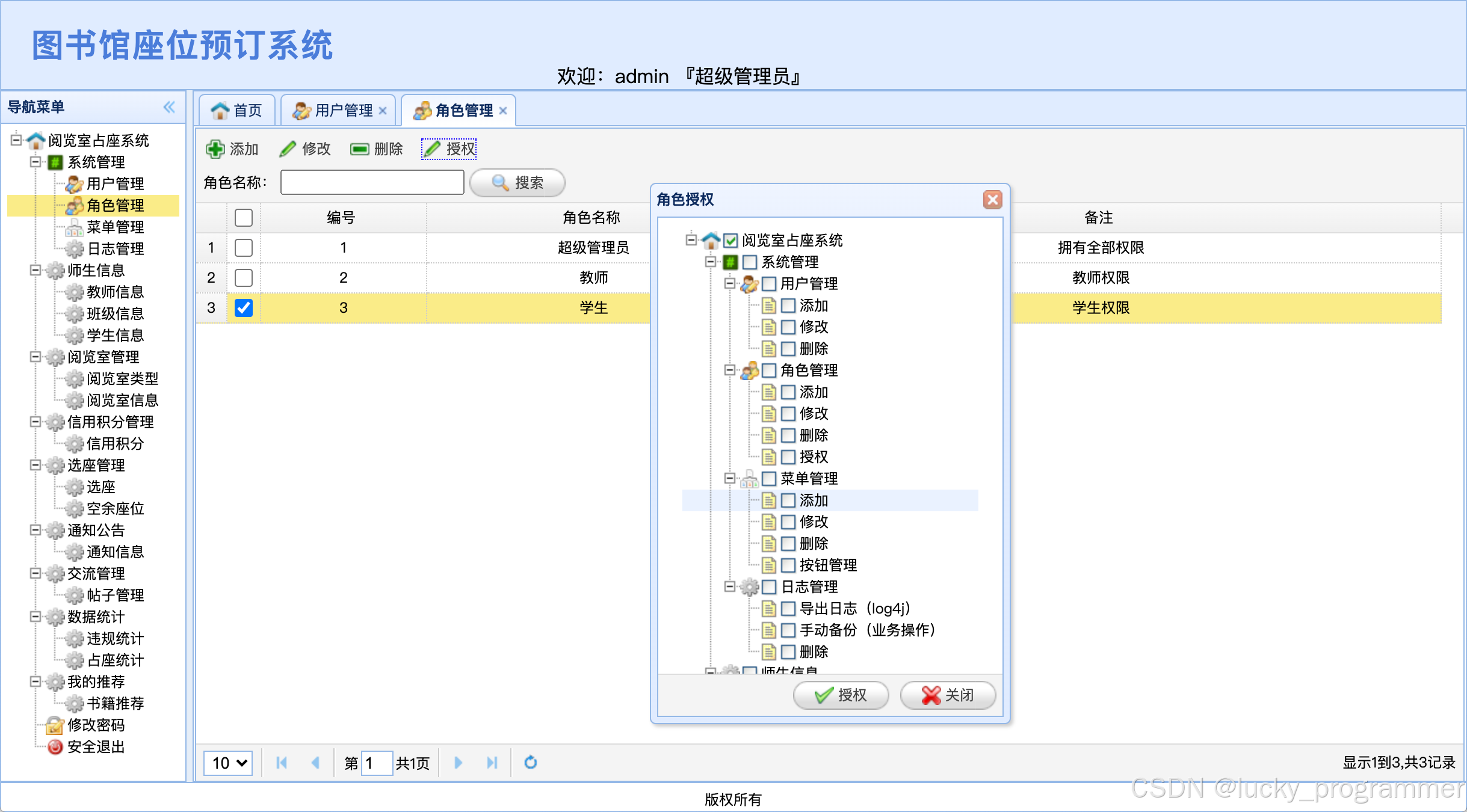This screenshot has width=1467, height=812.
Task: Click the 角色名称 search input field
Action: tap(372, 182)
